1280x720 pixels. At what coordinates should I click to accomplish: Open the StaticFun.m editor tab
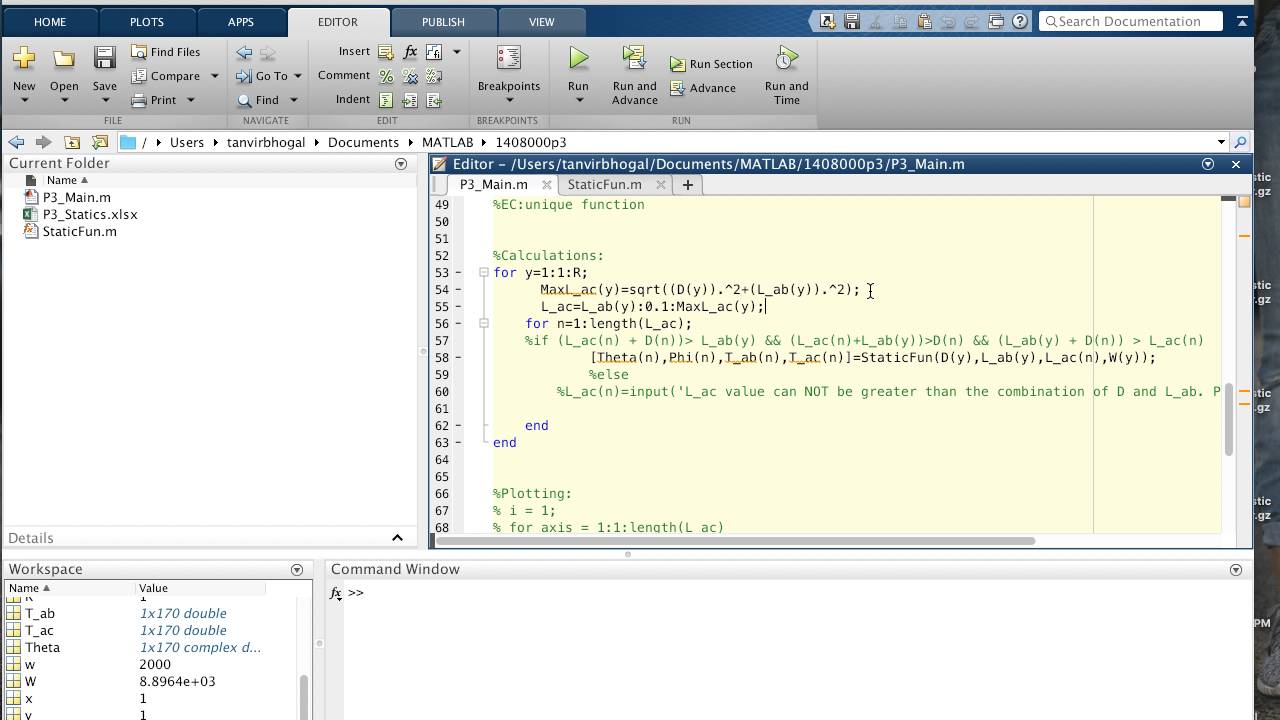coord(604,185)
